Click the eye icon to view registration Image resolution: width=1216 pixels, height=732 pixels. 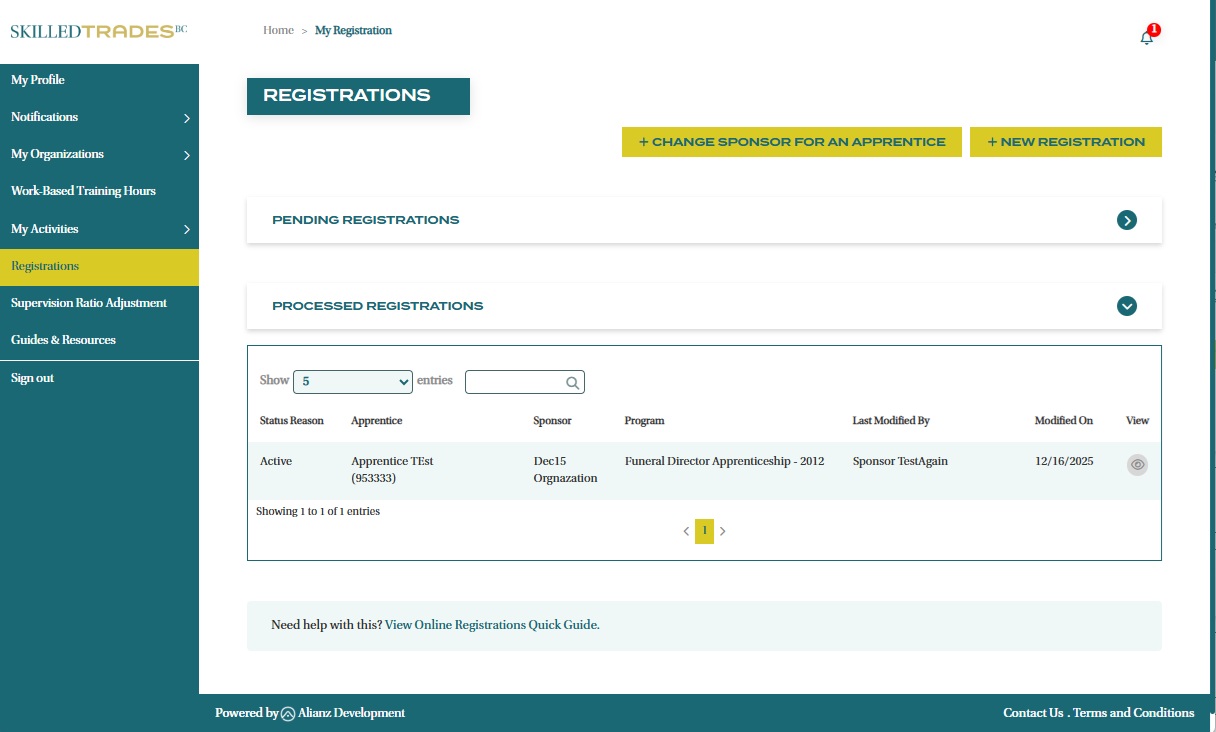[1137, 464]
